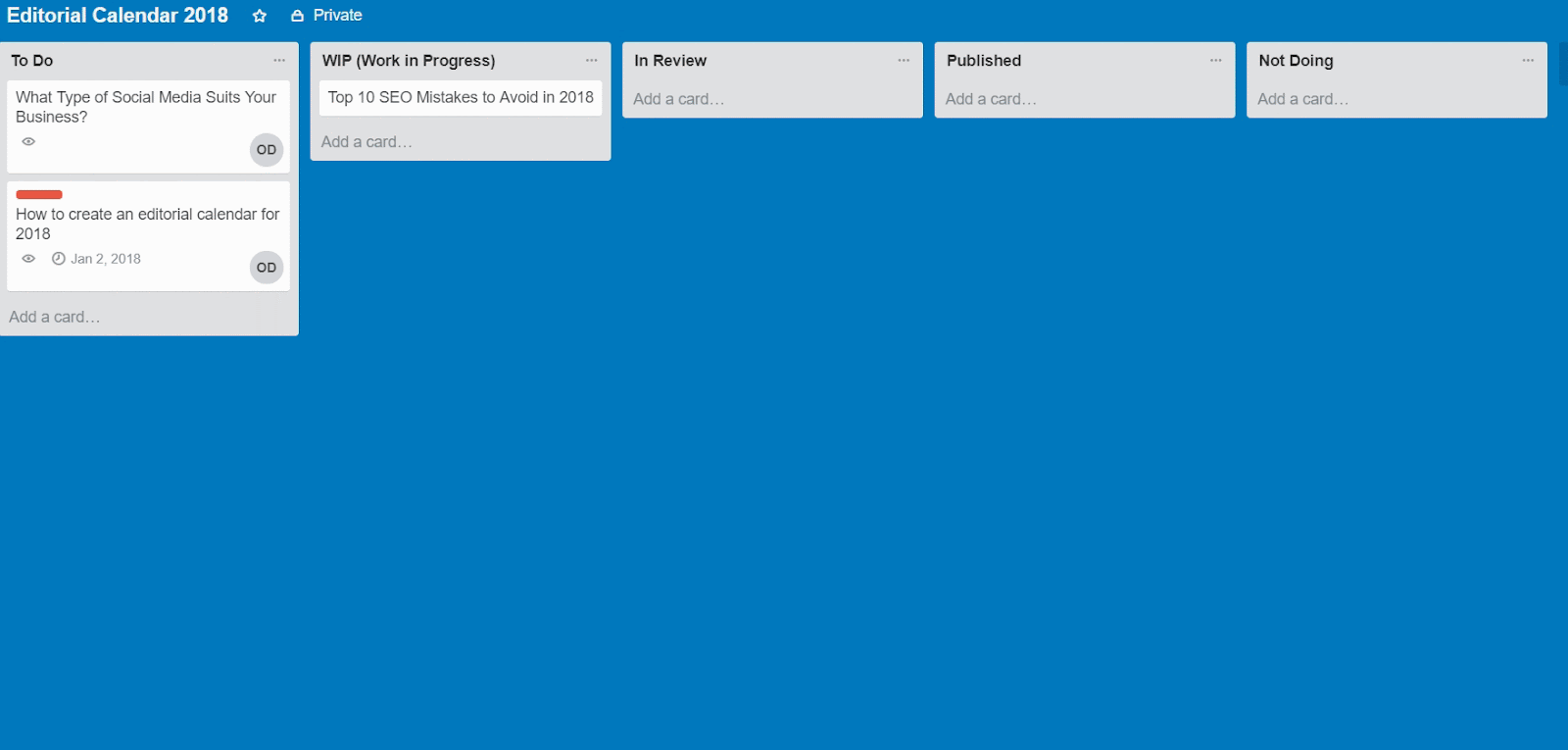This screenshot has width=1568, height=750.
Task: Click the Not Doing list title
Action: pyautogui.click(x=1296, y=61)
